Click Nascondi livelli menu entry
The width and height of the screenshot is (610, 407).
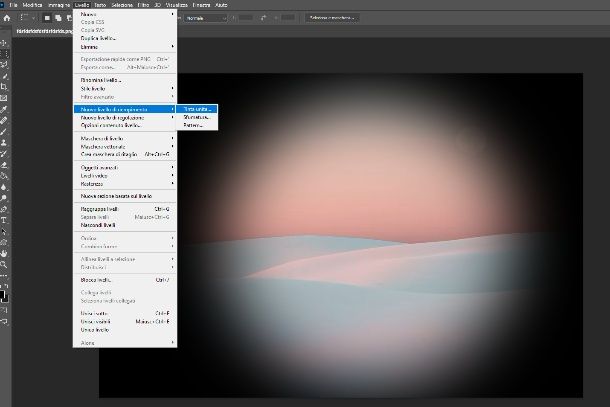125,225
